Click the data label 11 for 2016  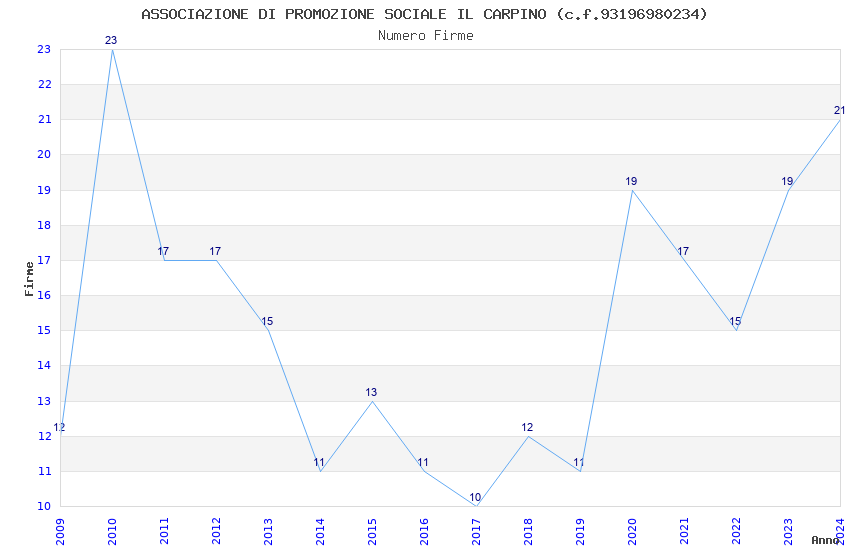click(x=423, y=463)
